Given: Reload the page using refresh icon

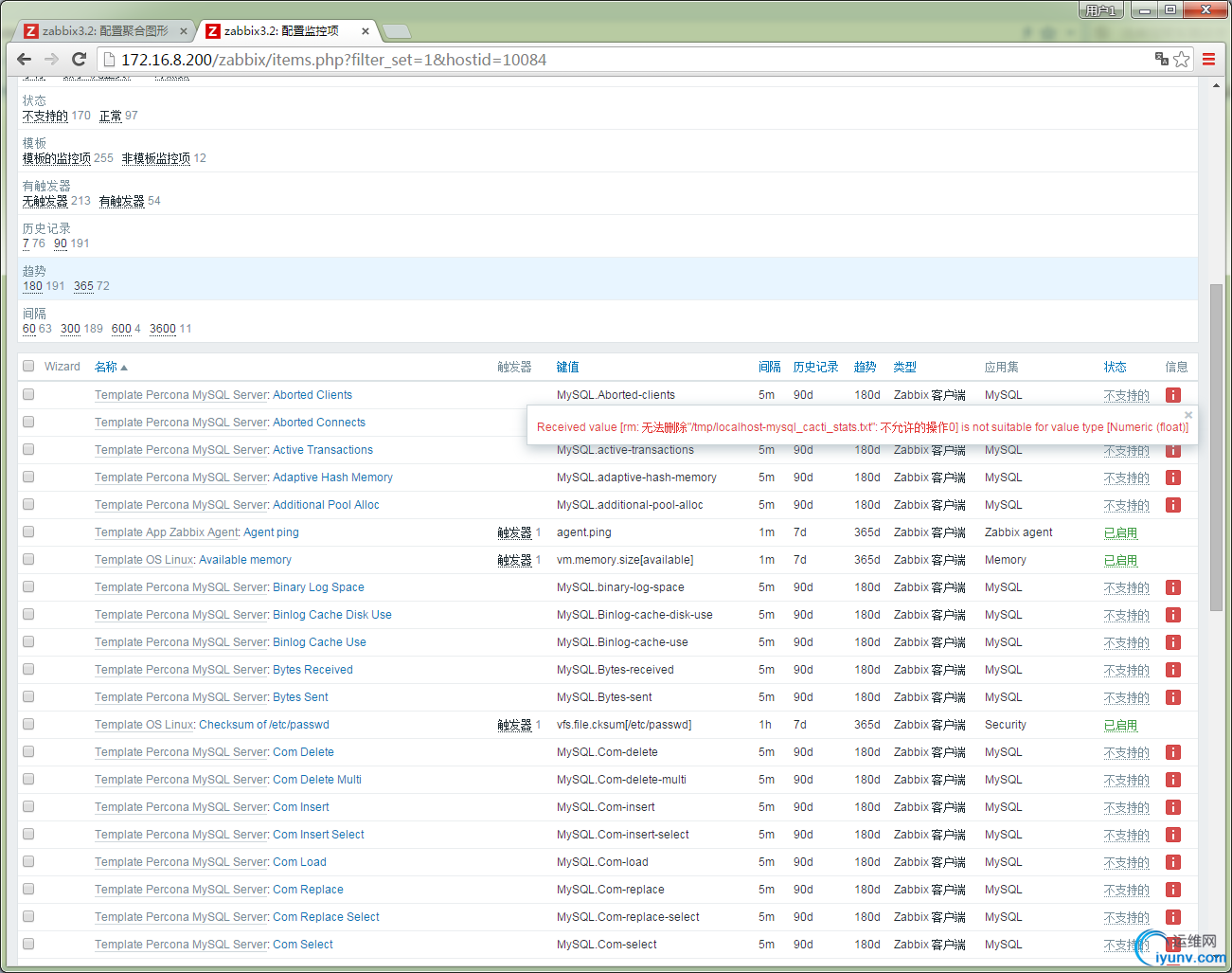Looking at the screenshot, I should (80, 59).
